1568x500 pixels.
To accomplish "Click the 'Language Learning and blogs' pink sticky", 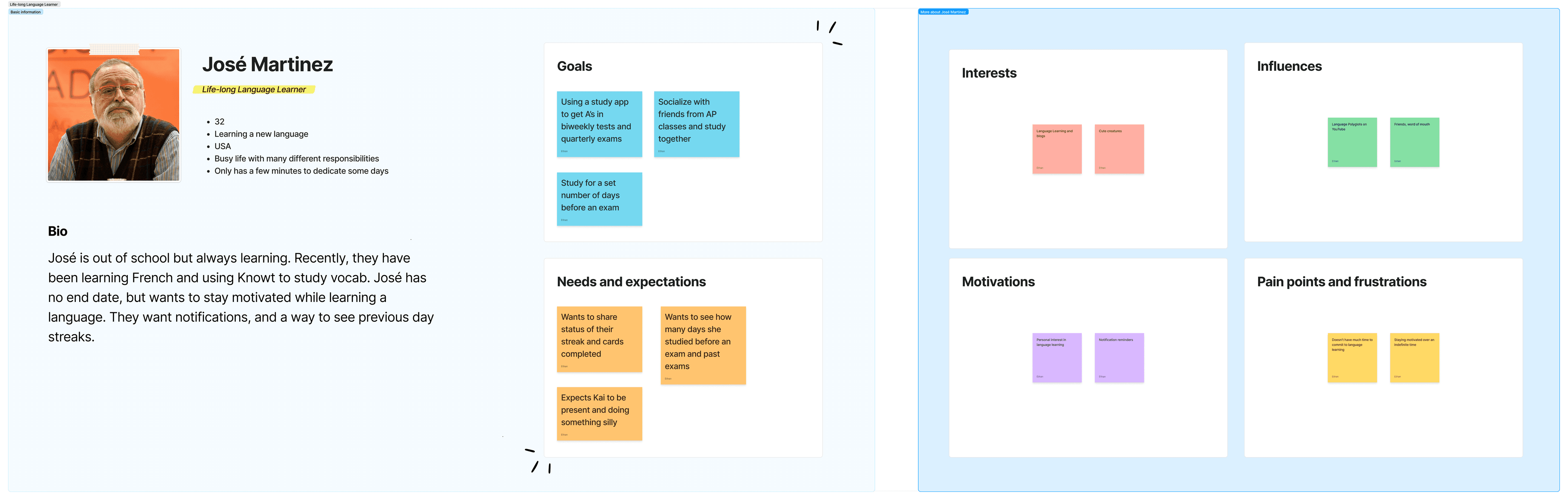I will [x=1057, y=149].
